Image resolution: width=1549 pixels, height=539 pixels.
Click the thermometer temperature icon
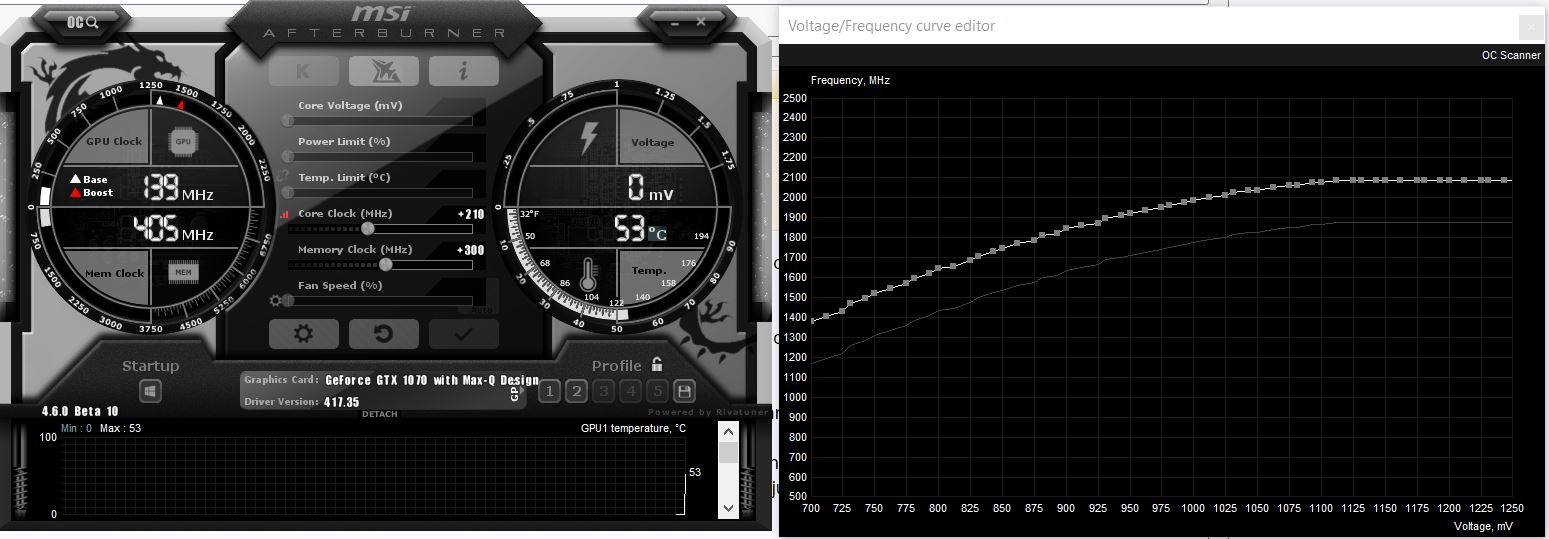coord(590,274)
